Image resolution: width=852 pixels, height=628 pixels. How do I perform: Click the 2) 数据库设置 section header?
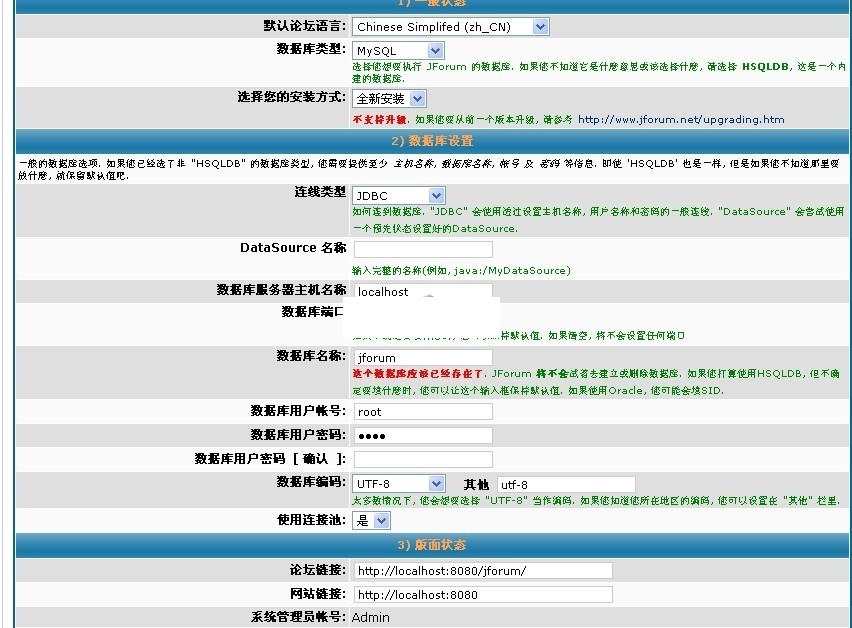pyautogui.click(x=432, y=141)
